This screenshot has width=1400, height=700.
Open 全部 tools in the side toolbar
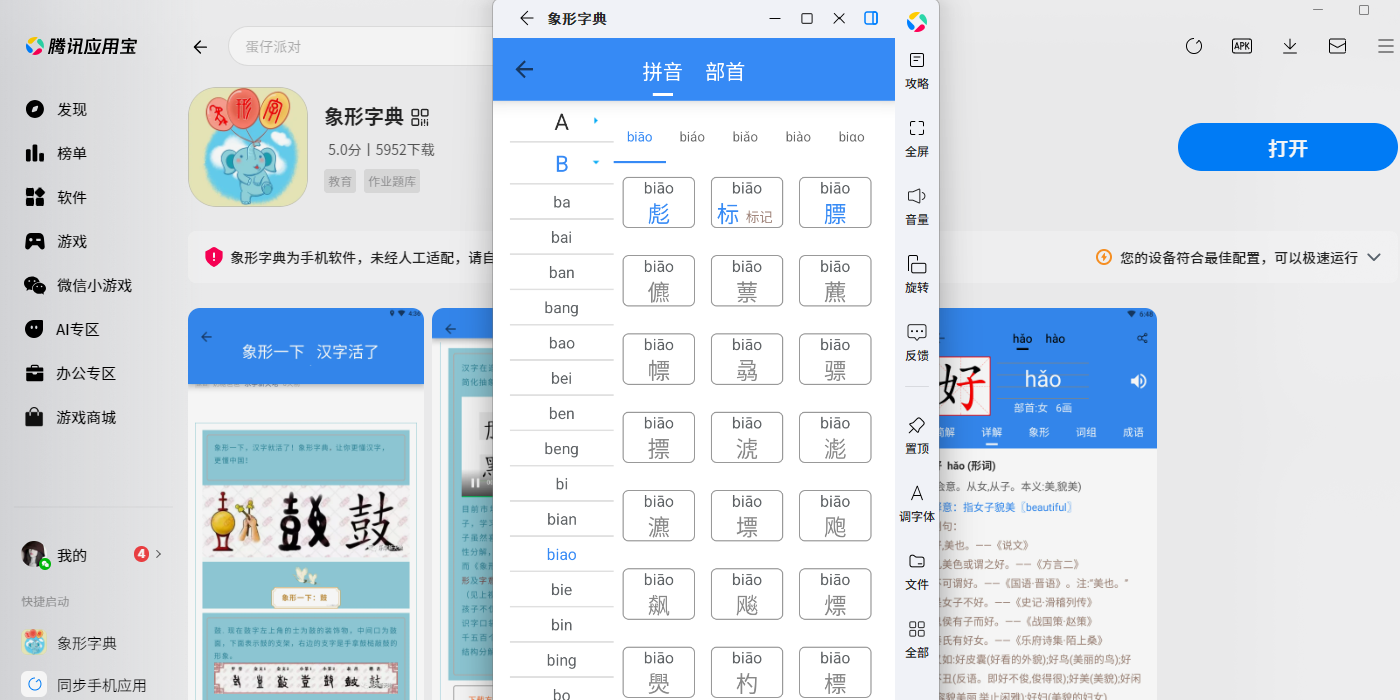pyautogui.click(x=917, y=640)
